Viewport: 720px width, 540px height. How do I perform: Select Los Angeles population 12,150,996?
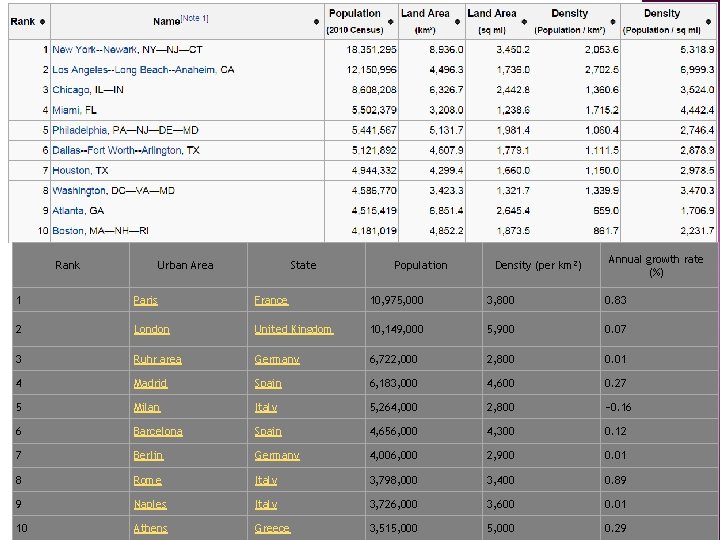[371, 70]
